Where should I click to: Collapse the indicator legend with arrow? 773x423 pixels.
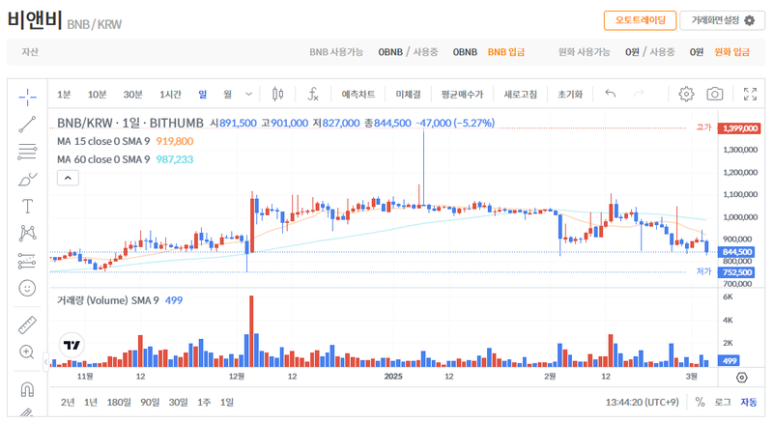click(68, 178)
